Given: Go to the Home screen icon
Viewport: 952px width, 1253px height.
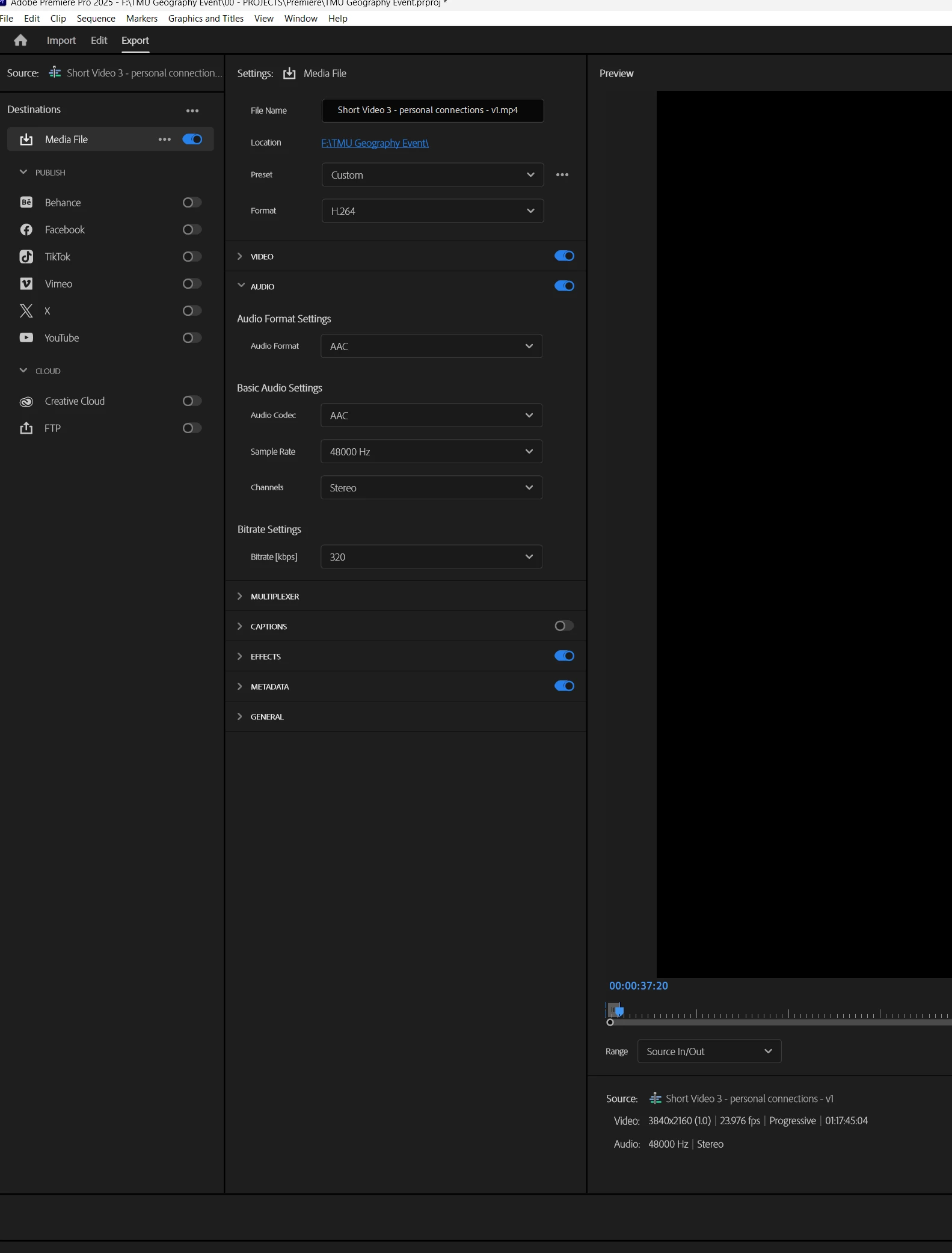Looking at the screenshot, I should (20, 40).
